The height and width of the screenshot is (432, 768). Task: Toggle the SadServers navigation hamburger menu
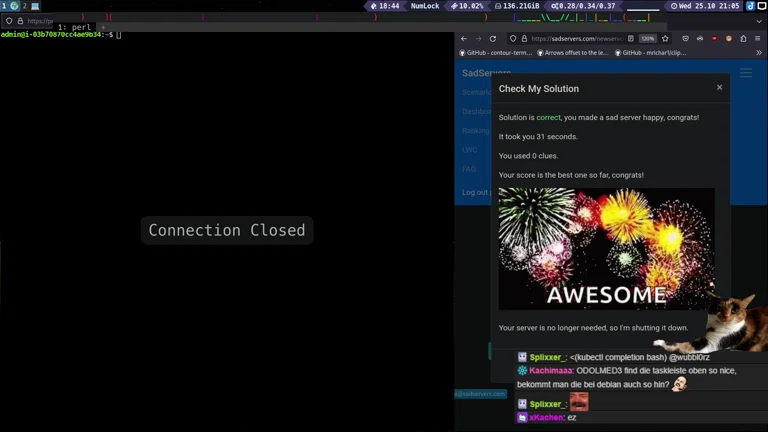coord(746,73)
